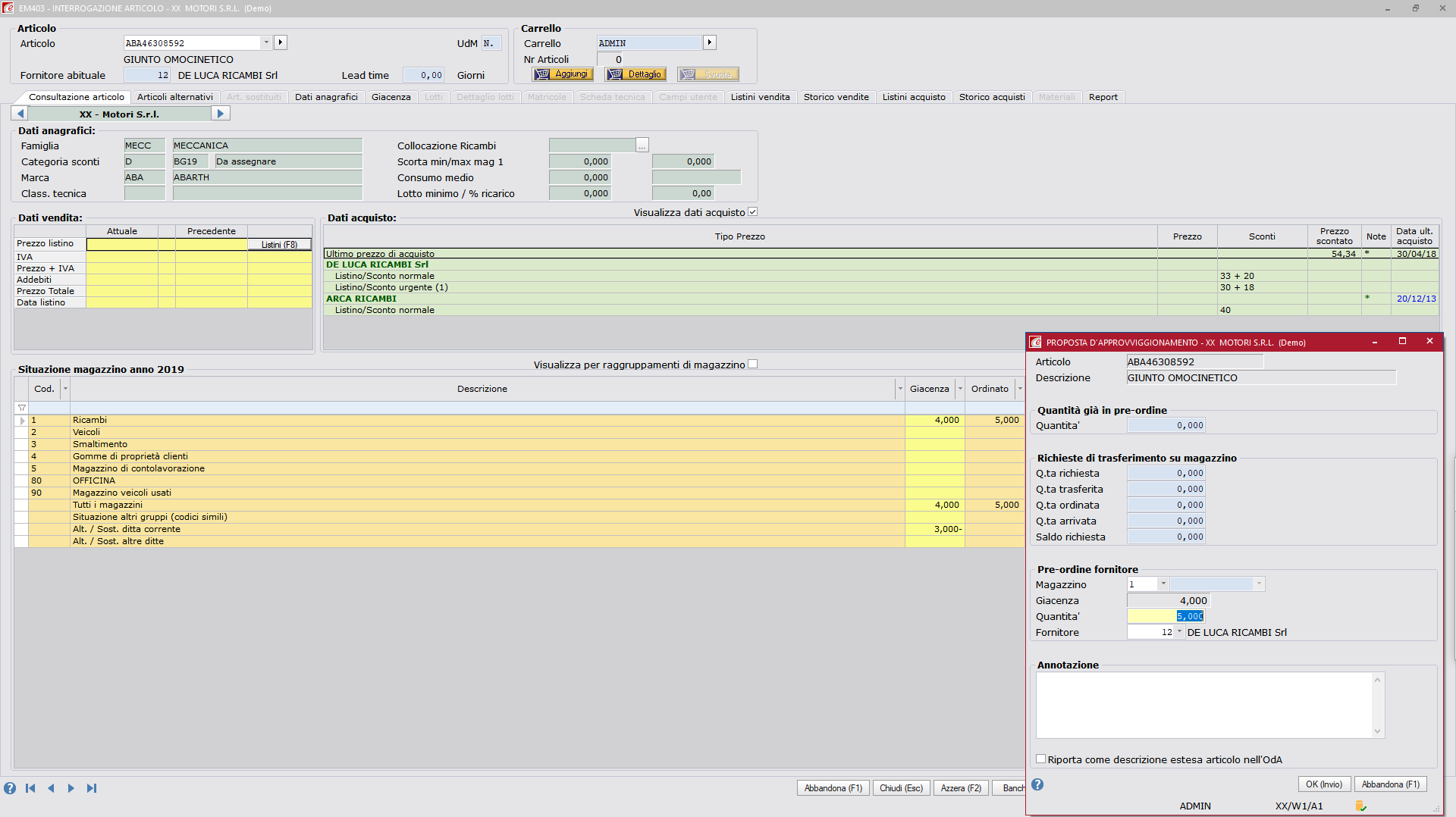
Task: Go to previous company with left arrow
Action: (x=20, y=114)
